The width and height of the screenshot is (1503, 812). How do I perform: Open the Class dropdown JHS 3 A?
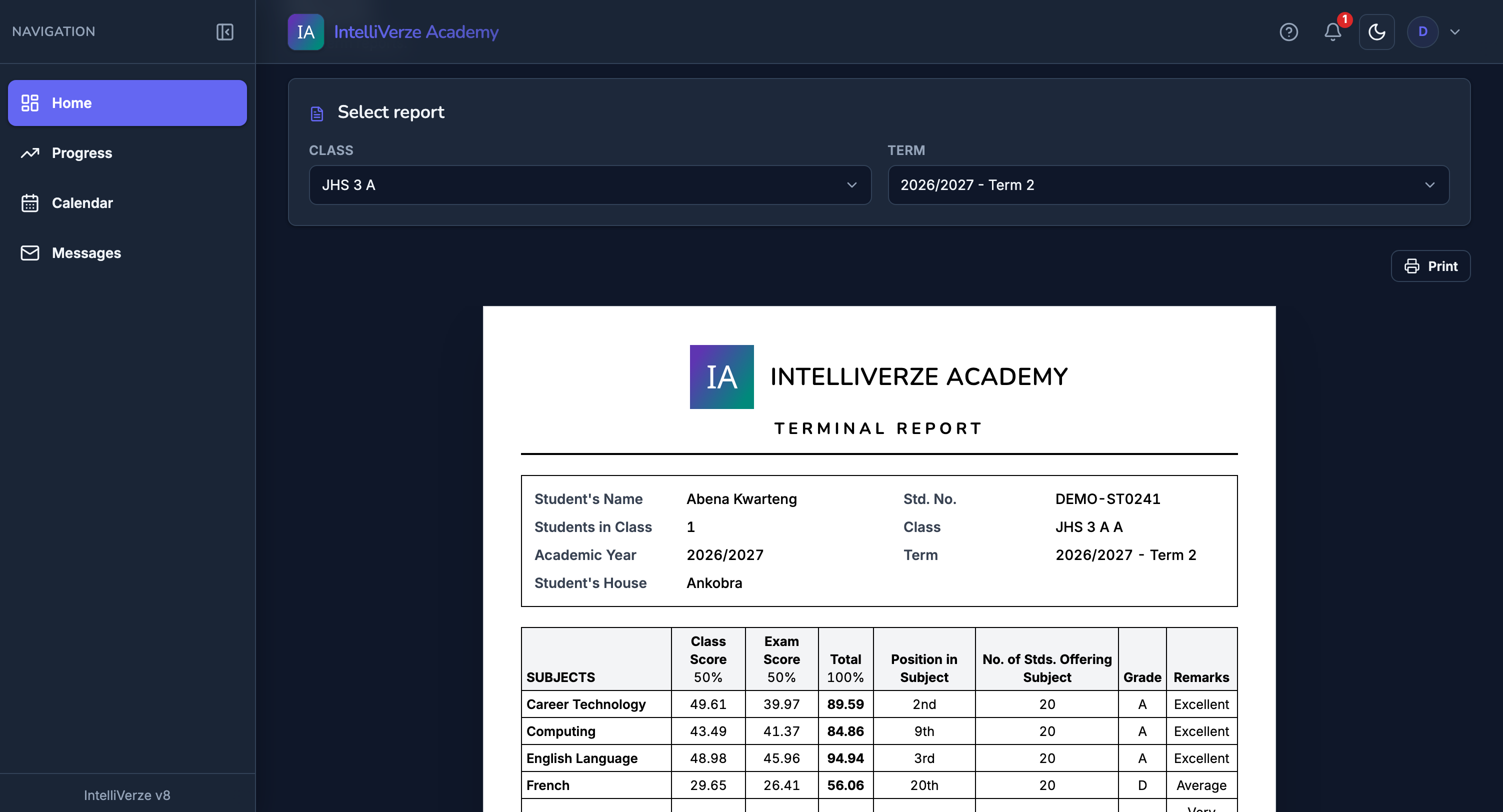pos(590,185)
